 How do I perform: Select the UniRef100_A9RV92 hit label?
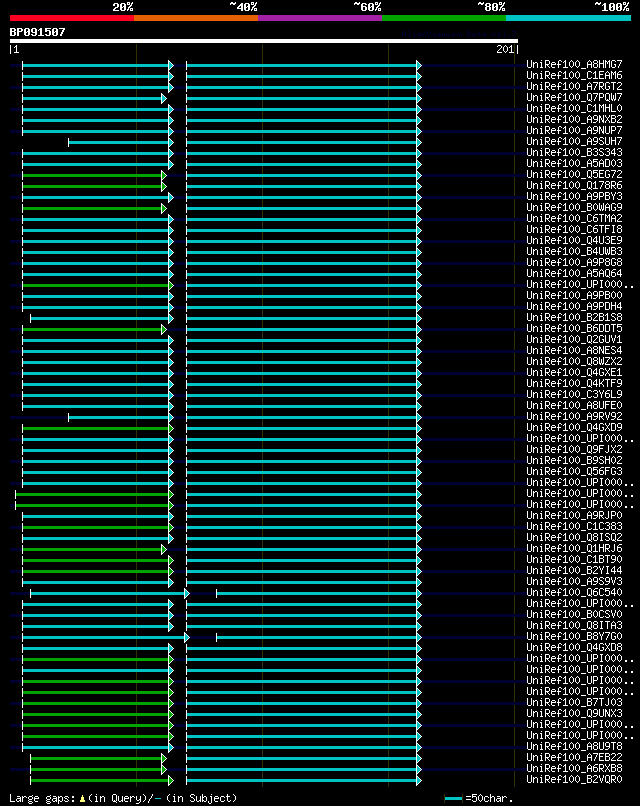(574, 416)
